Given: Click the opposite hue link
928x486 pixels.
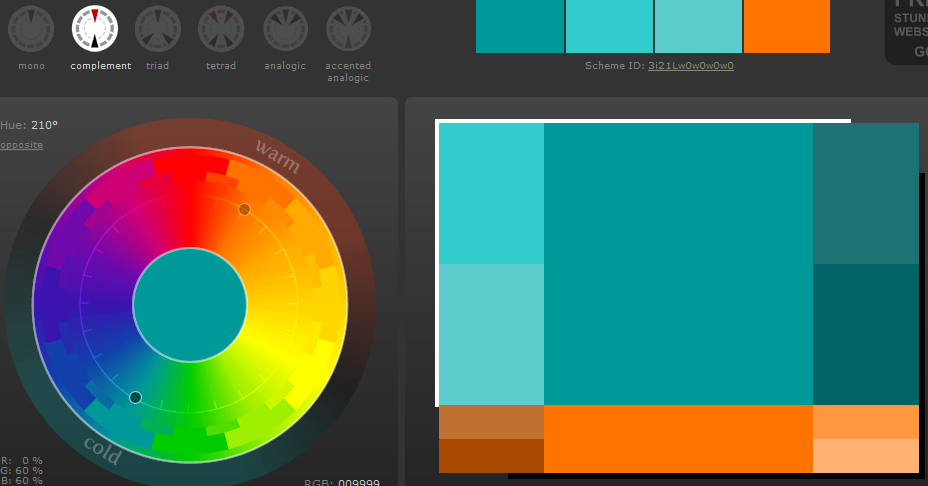Looking at the screenshot, I should click(x=21, y=145).
